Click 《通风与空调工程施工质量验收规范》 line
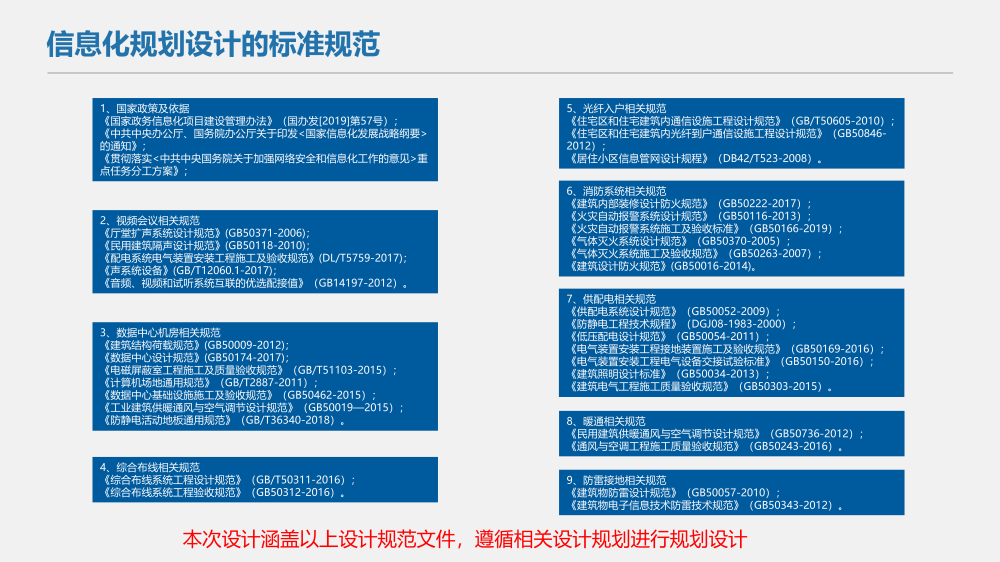Image resolution: width=1000 pixels, height=562 pixels. click(x=705, y=447)
